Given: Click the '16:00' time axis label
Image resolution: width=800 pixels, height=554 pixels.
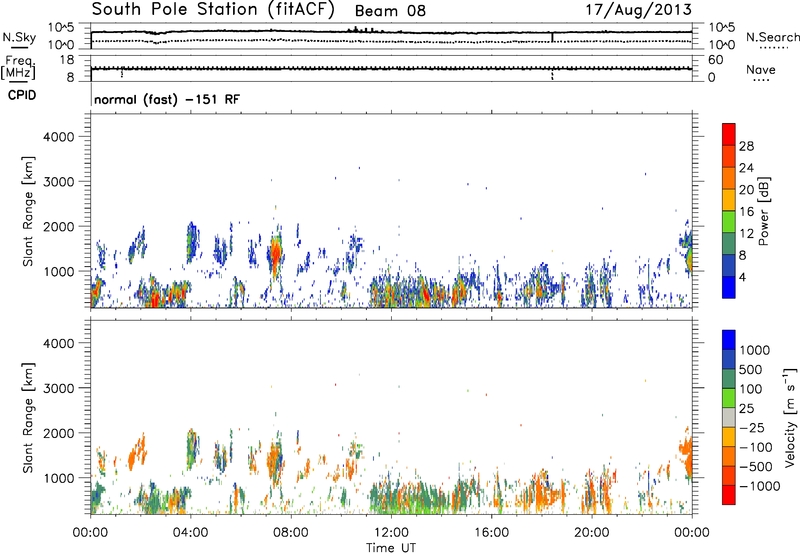Looking at the screenshot, I should [491, 533].
